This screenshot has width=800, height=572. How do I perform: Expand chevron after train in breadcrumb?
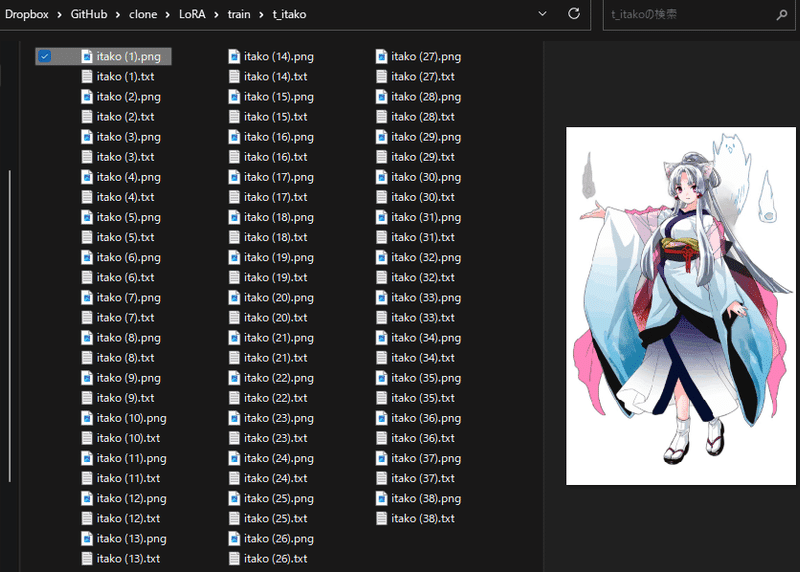tap(261, 15)
